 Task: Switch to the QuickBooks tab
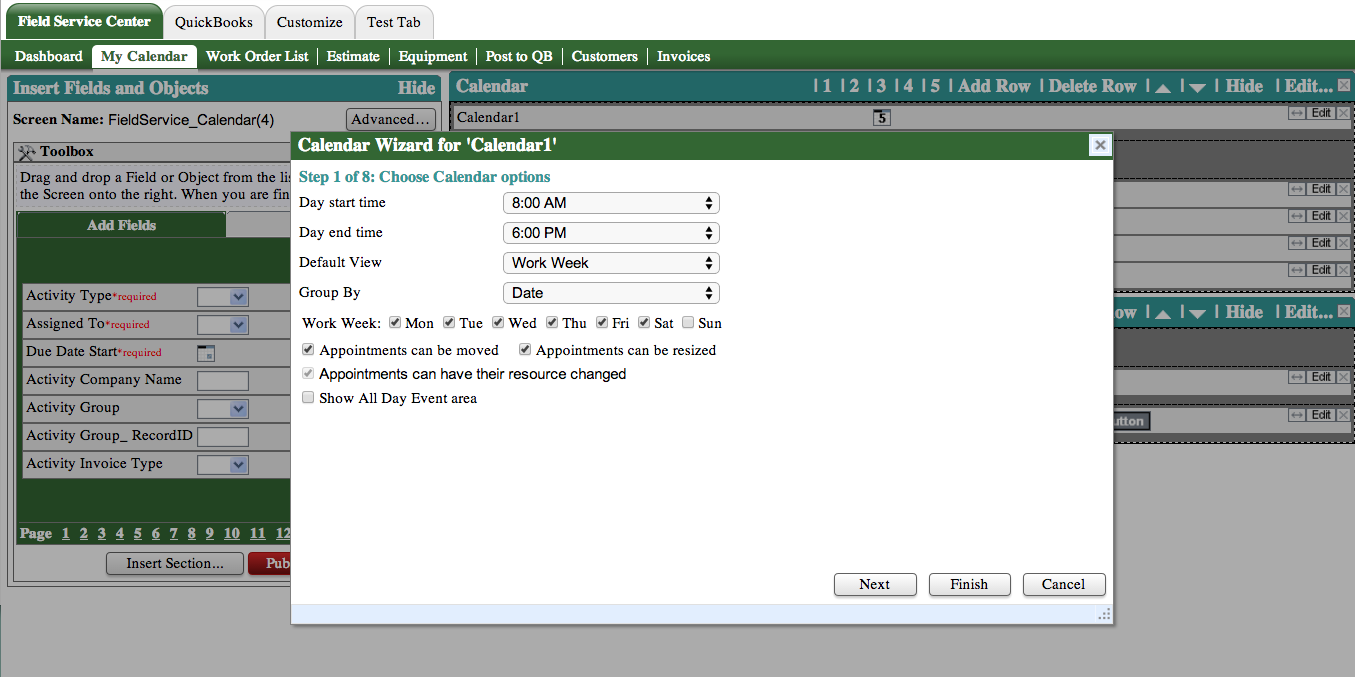point(214,22)
